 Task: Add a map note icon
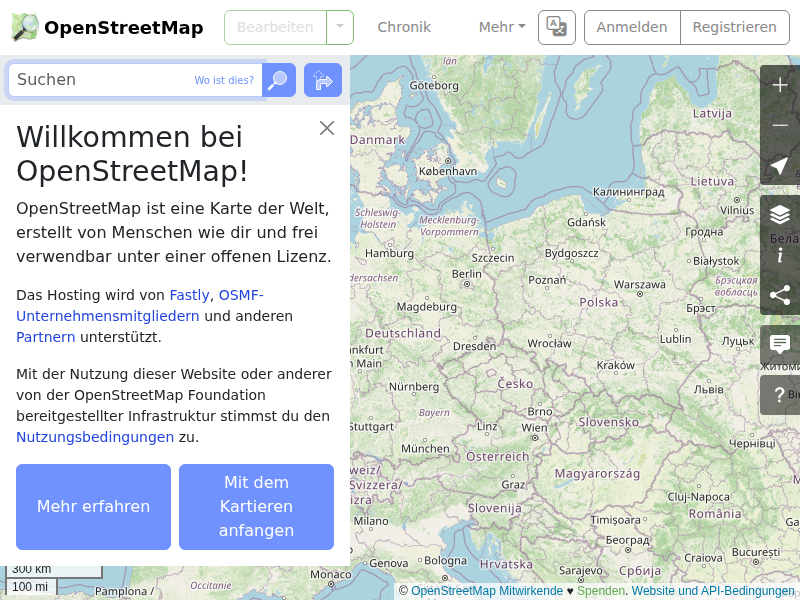(x=780, y=345)
